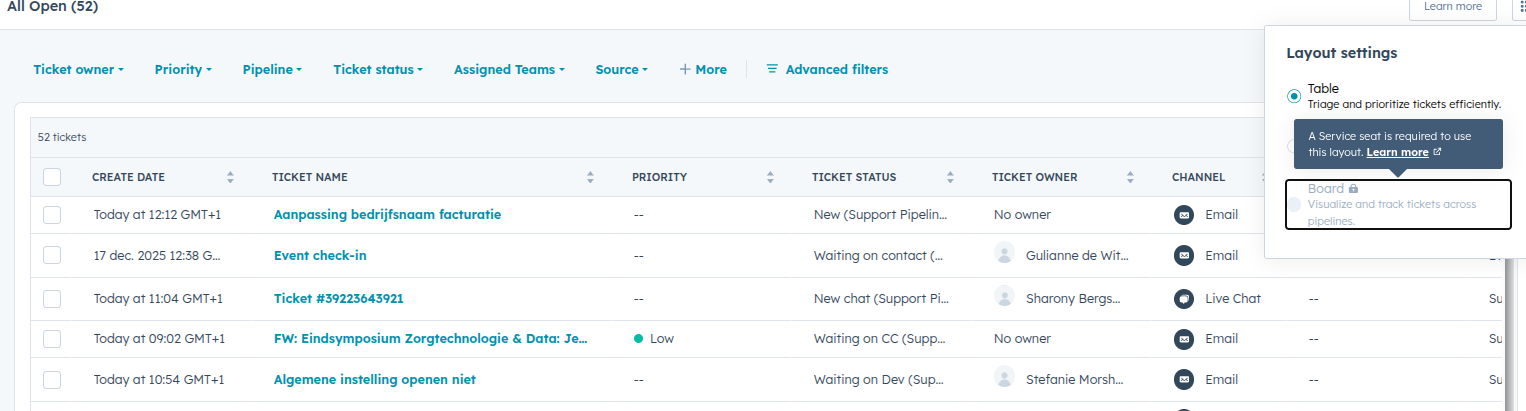Click the Live Chat channel icon

(1184, 298)
